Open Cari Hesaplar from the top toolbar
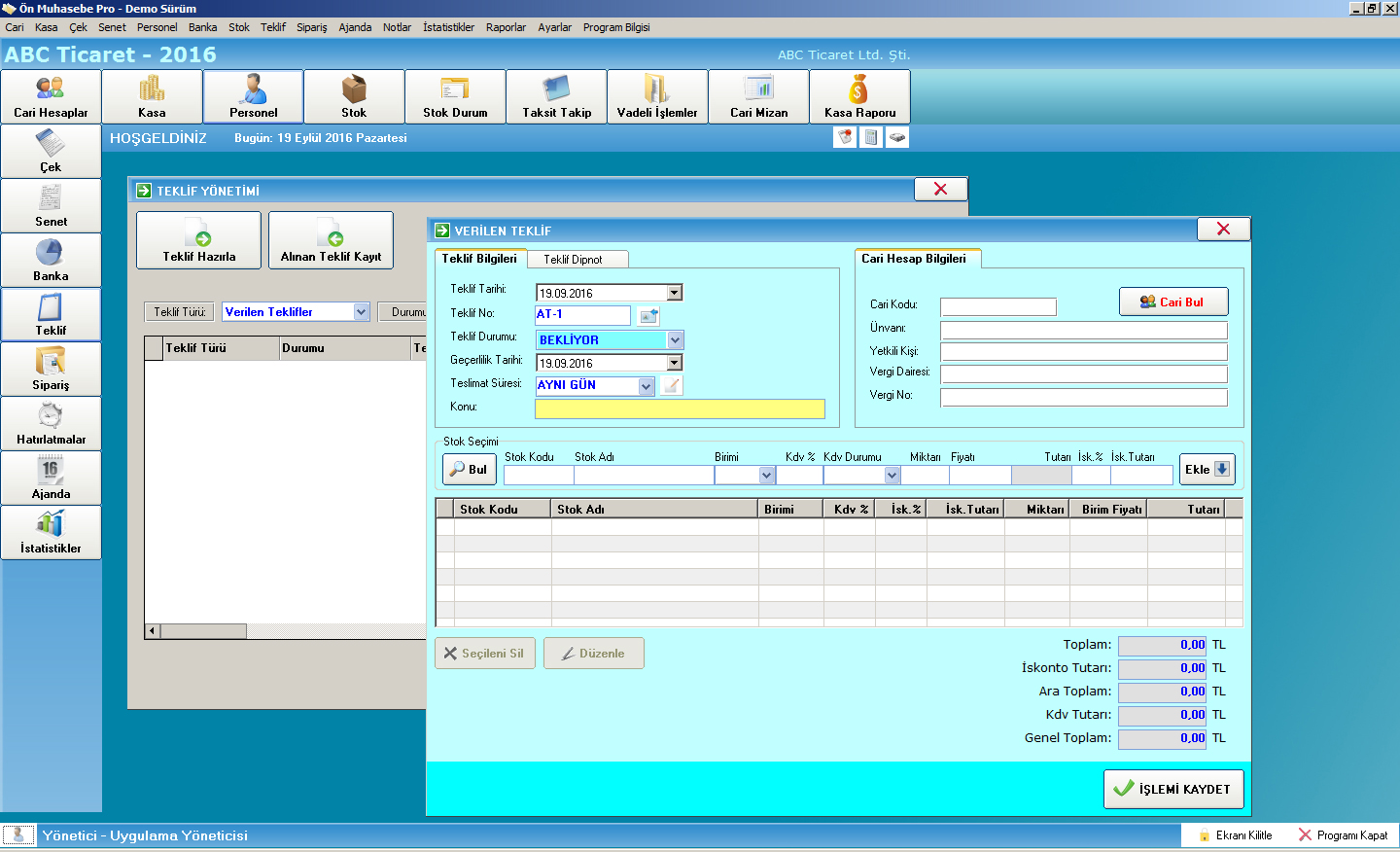Screen dimensions: 1400x852 pos(51,97)
